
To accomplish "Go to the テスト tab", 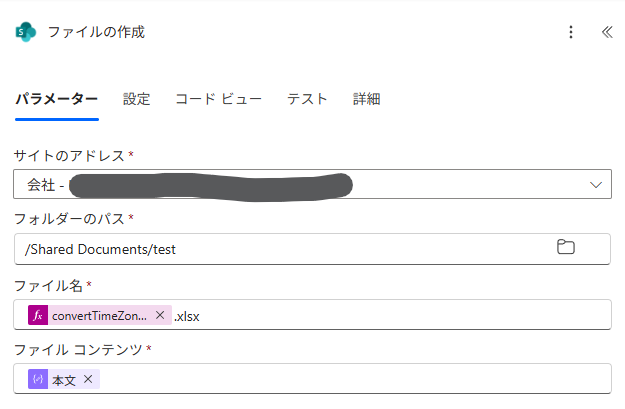I will 307,99.
